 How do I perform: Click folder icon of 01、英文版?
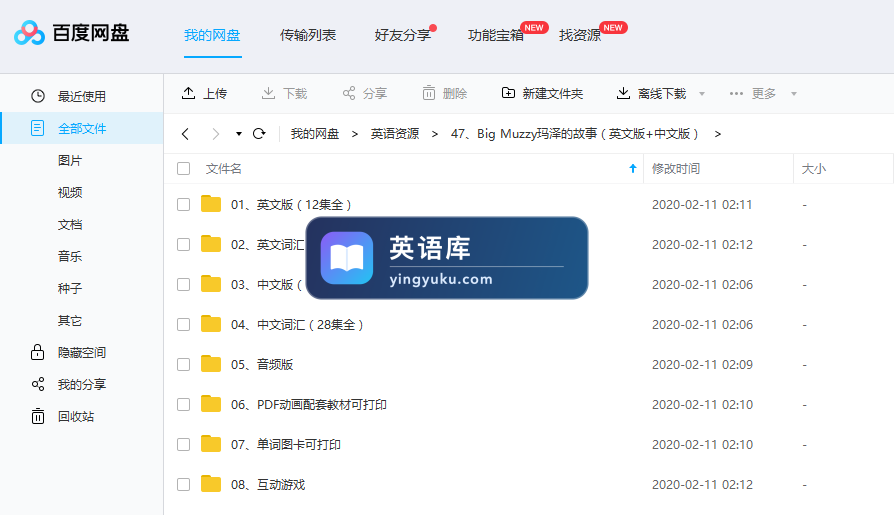211,204
